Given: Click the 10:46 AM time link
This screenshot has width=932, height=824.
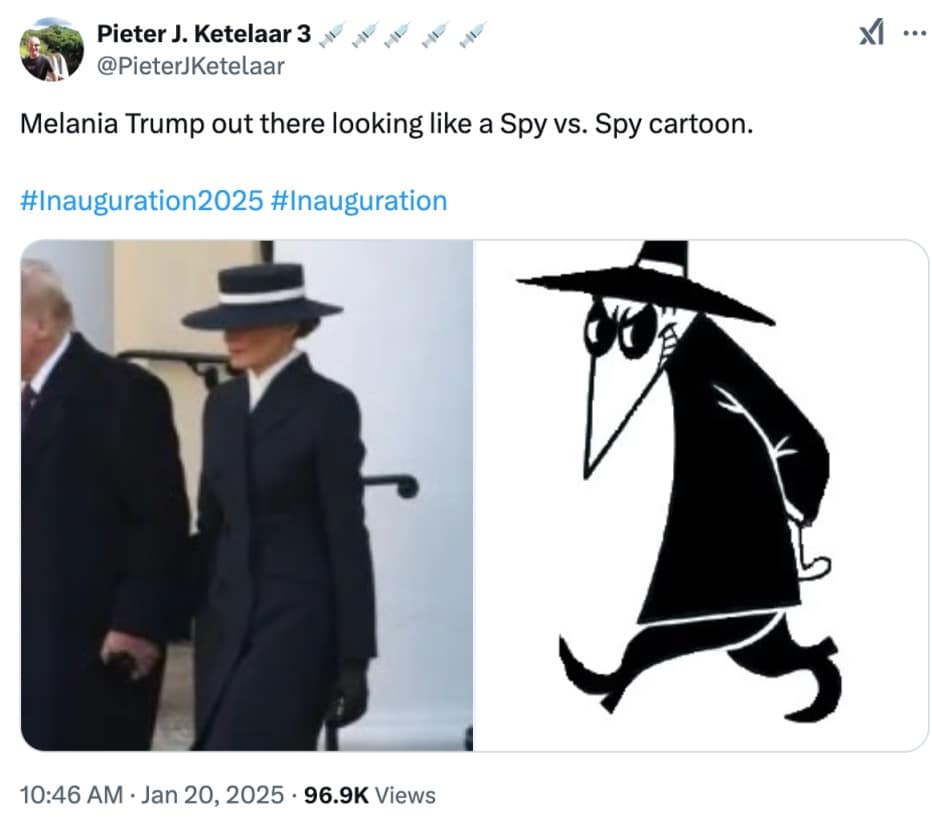Looking at the screenshot, I should (x=68, y=796).
